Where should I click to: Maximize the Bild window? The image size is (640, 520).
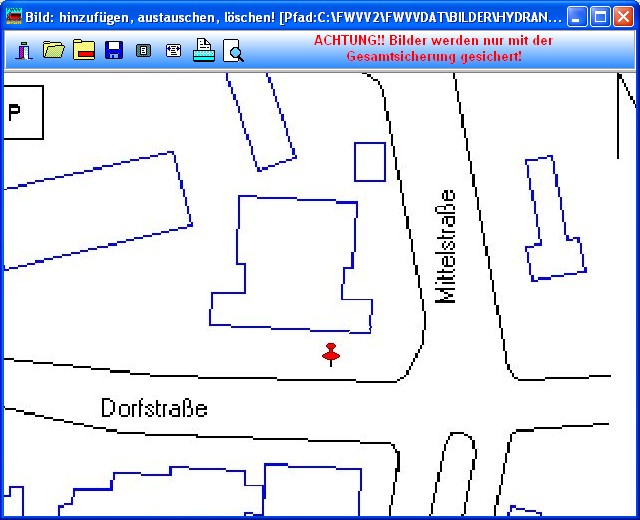pyautogui.click(x=600, y=17)
